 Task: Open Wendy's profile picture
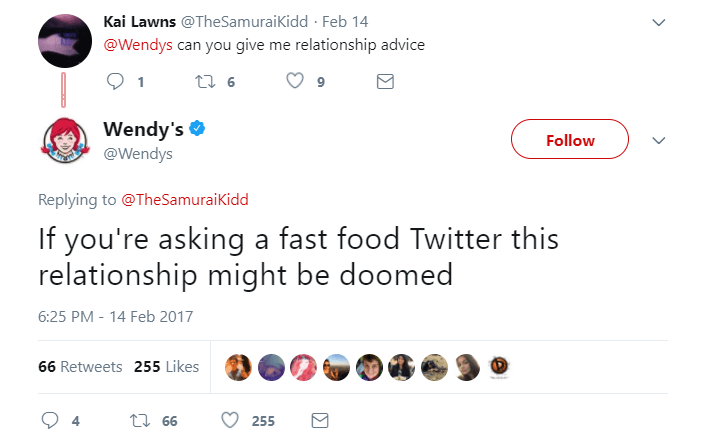click(65, 140)
